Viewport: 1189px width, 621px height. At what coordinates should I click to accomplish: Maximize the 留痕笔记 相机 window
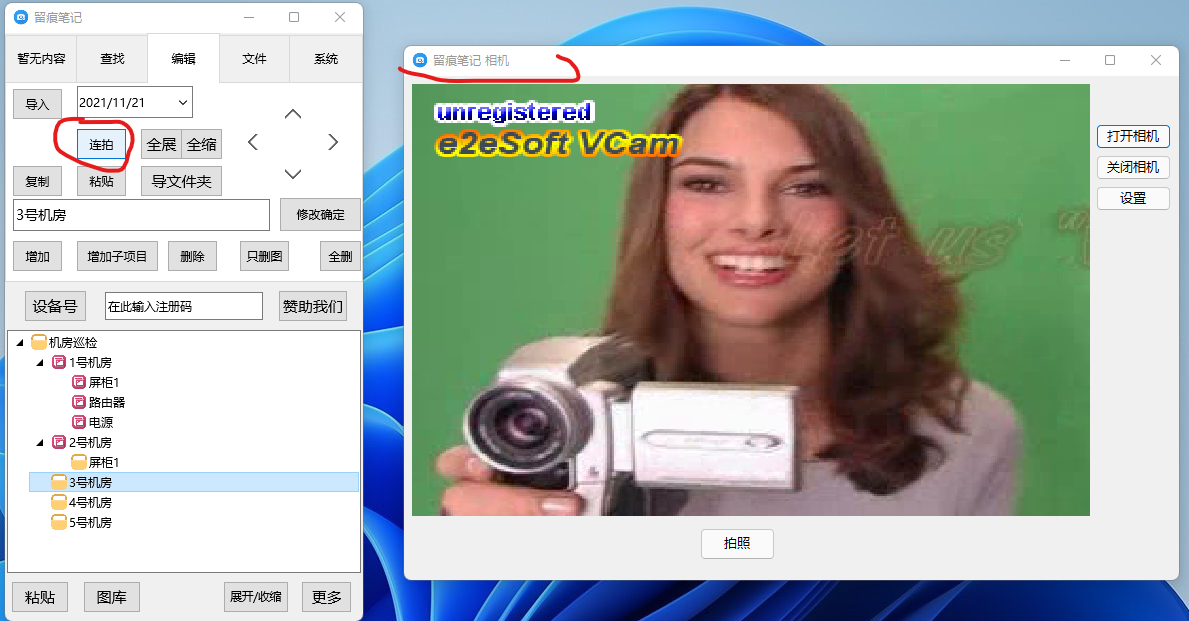pyautogui.click(x=1110, y=60)
